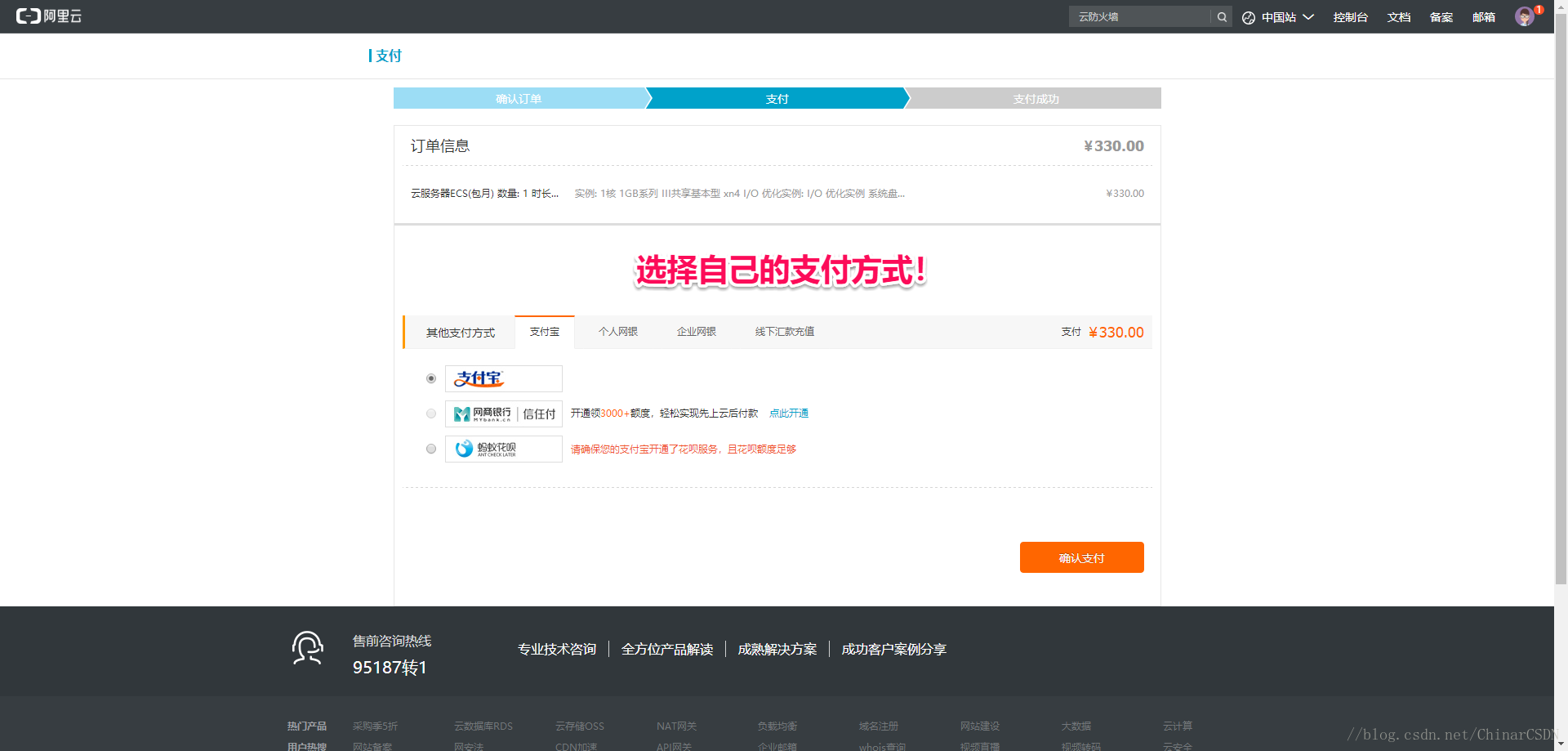
Task: Select the 支付宝 logo payment option
Action: click(503, 378)
